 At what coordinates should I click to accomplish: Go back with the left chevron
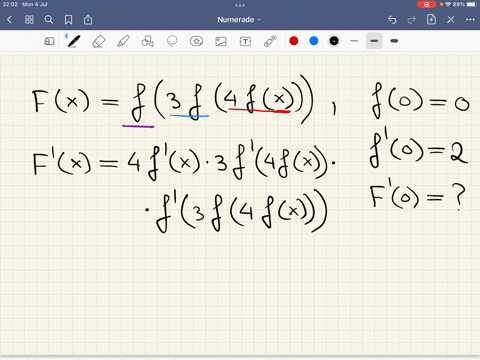point(9,20)
